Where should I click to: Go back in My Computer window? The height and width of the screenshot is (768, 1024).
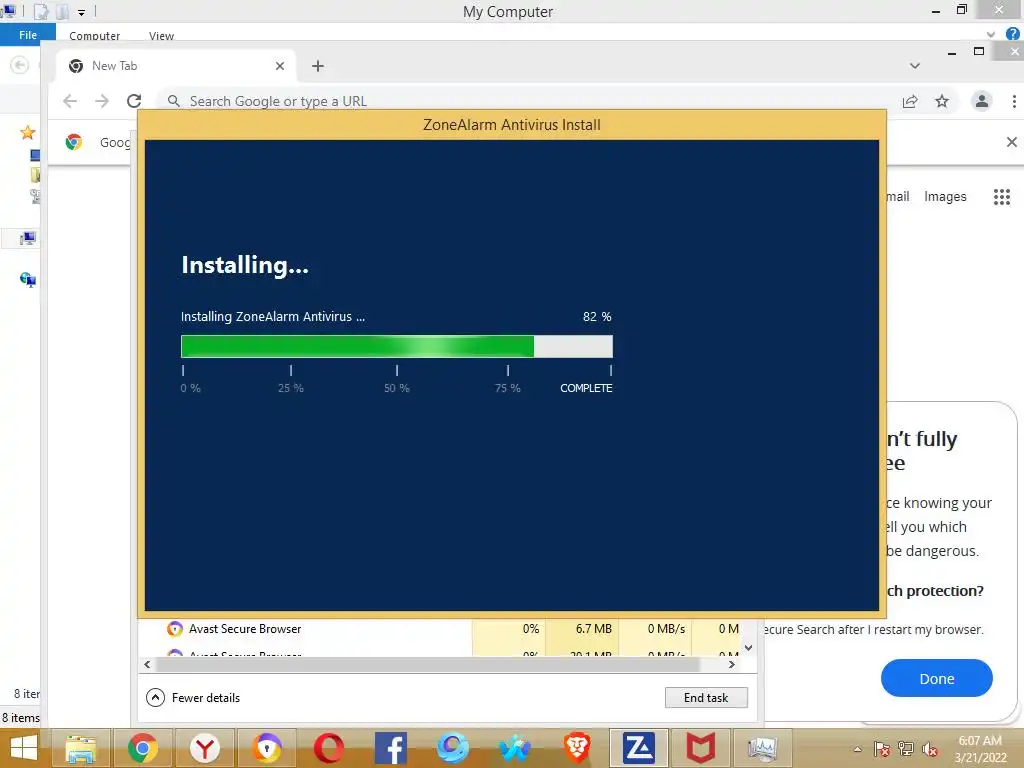pyautogui.click(x=20, y=65)
